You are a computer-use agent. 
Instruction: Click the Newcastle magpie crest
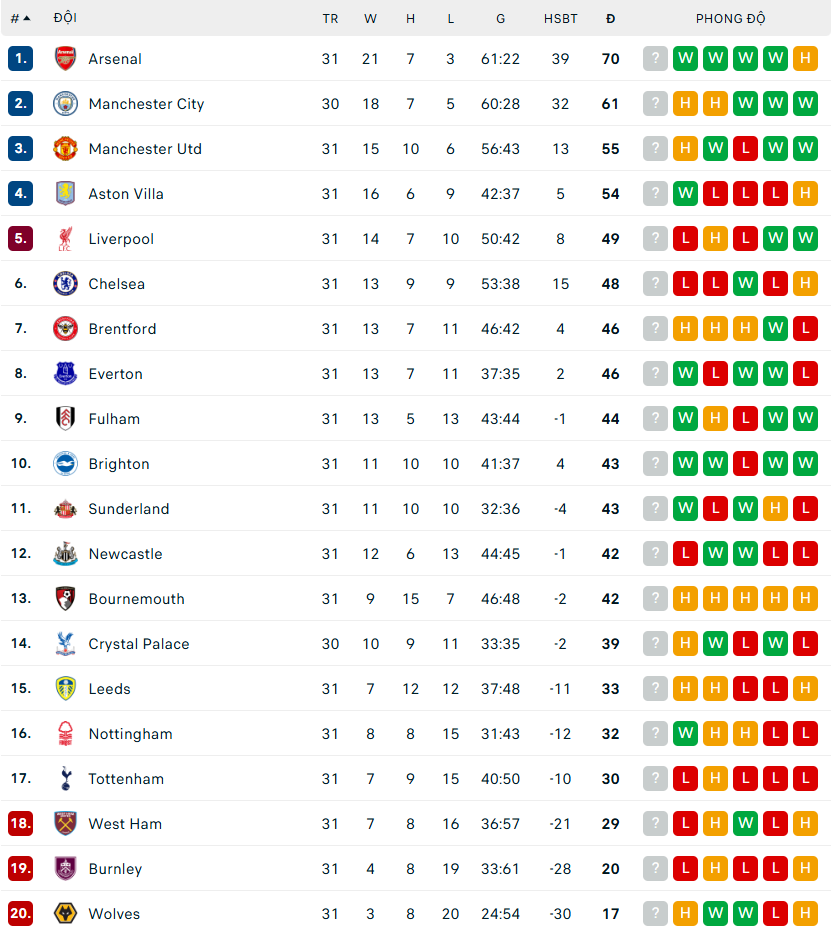[x=65, y=553]
